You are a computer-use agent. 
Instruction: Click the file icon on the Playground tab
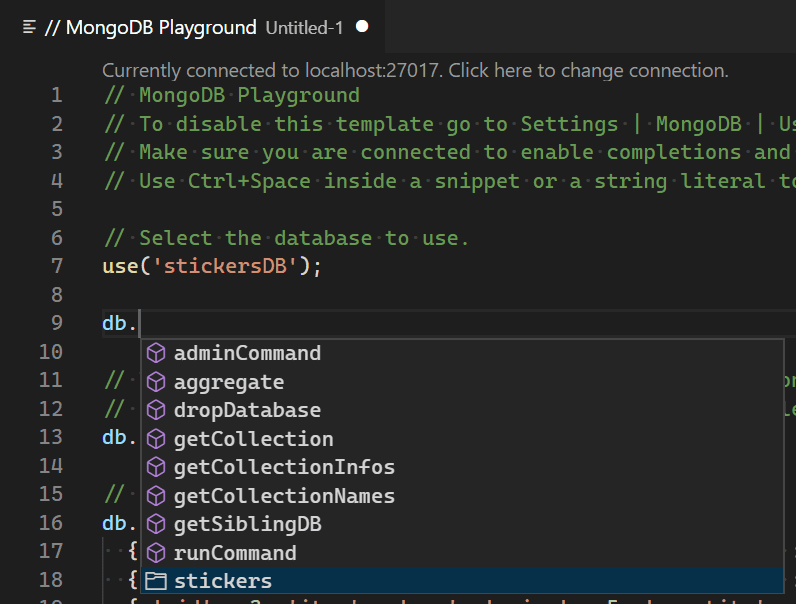pos(29,27)
